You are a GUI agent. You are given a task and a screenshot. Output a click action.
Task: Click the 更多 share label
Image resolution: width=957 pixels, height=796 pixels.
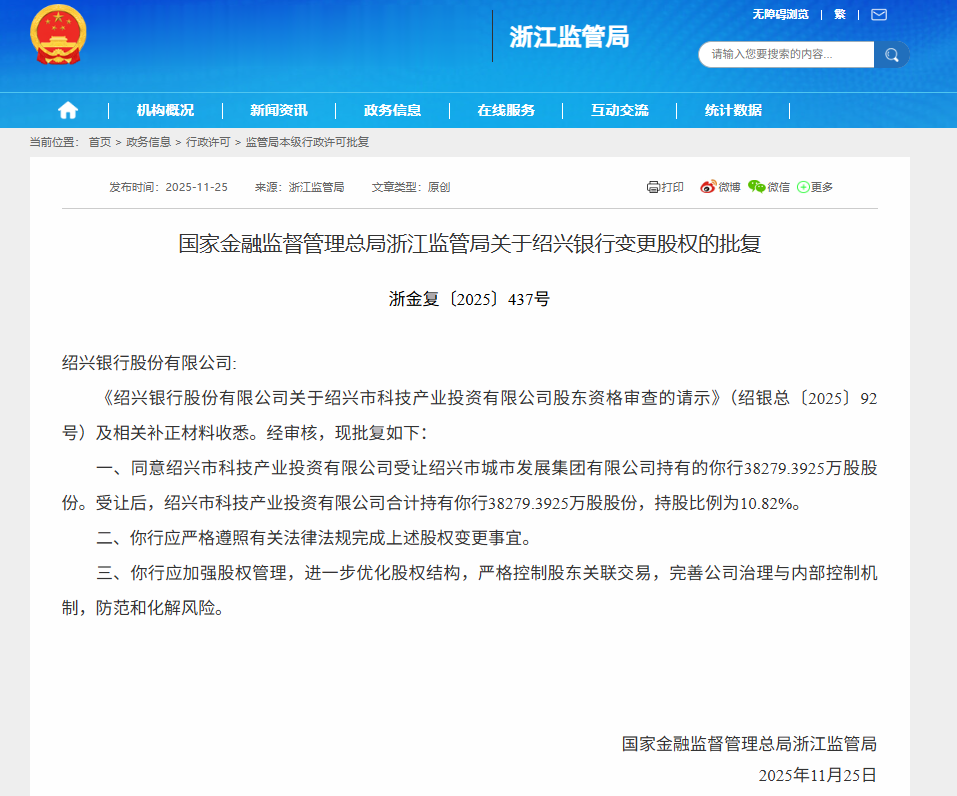822,187
